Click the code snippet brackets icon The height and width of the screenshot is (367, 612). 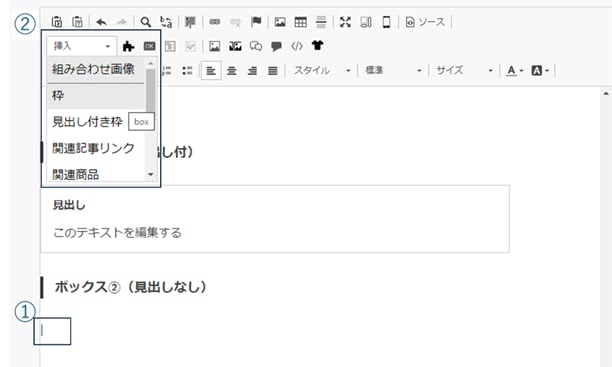pyautogui.click(x=297, y=46)
